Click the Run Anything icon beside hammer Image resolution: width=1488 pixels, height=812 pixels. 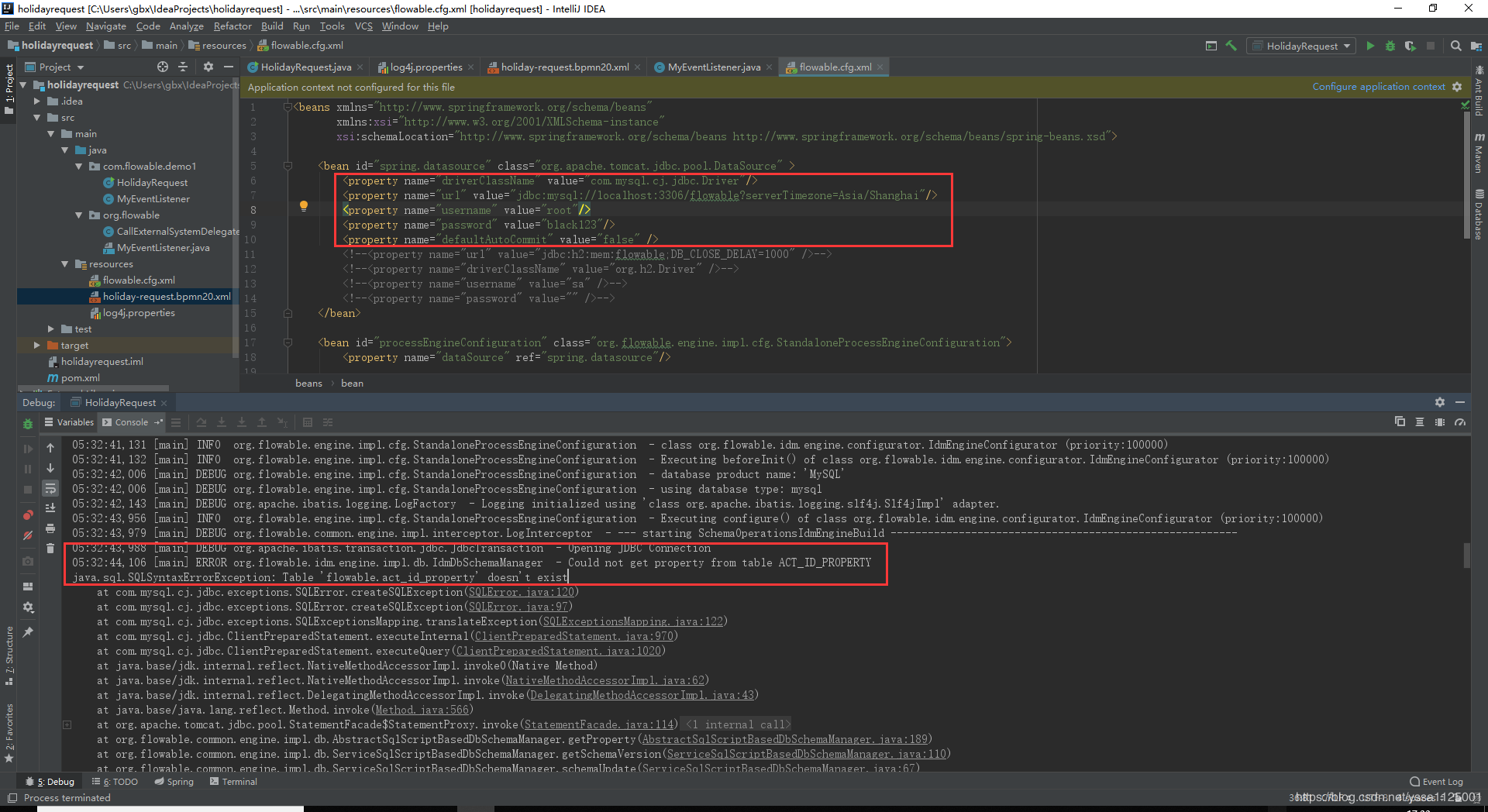pyautogui.click(x=1211, y=46)
